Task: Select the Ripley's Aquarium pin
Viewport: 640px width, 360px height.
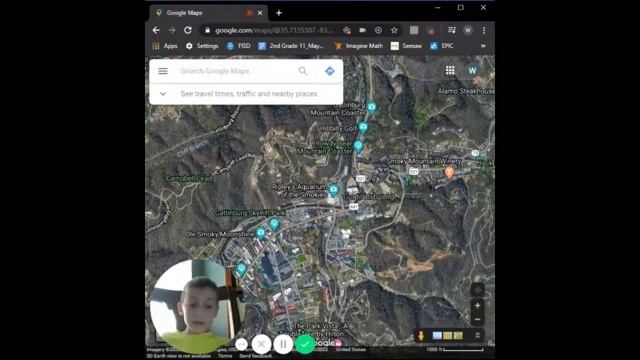Action: 333,189
